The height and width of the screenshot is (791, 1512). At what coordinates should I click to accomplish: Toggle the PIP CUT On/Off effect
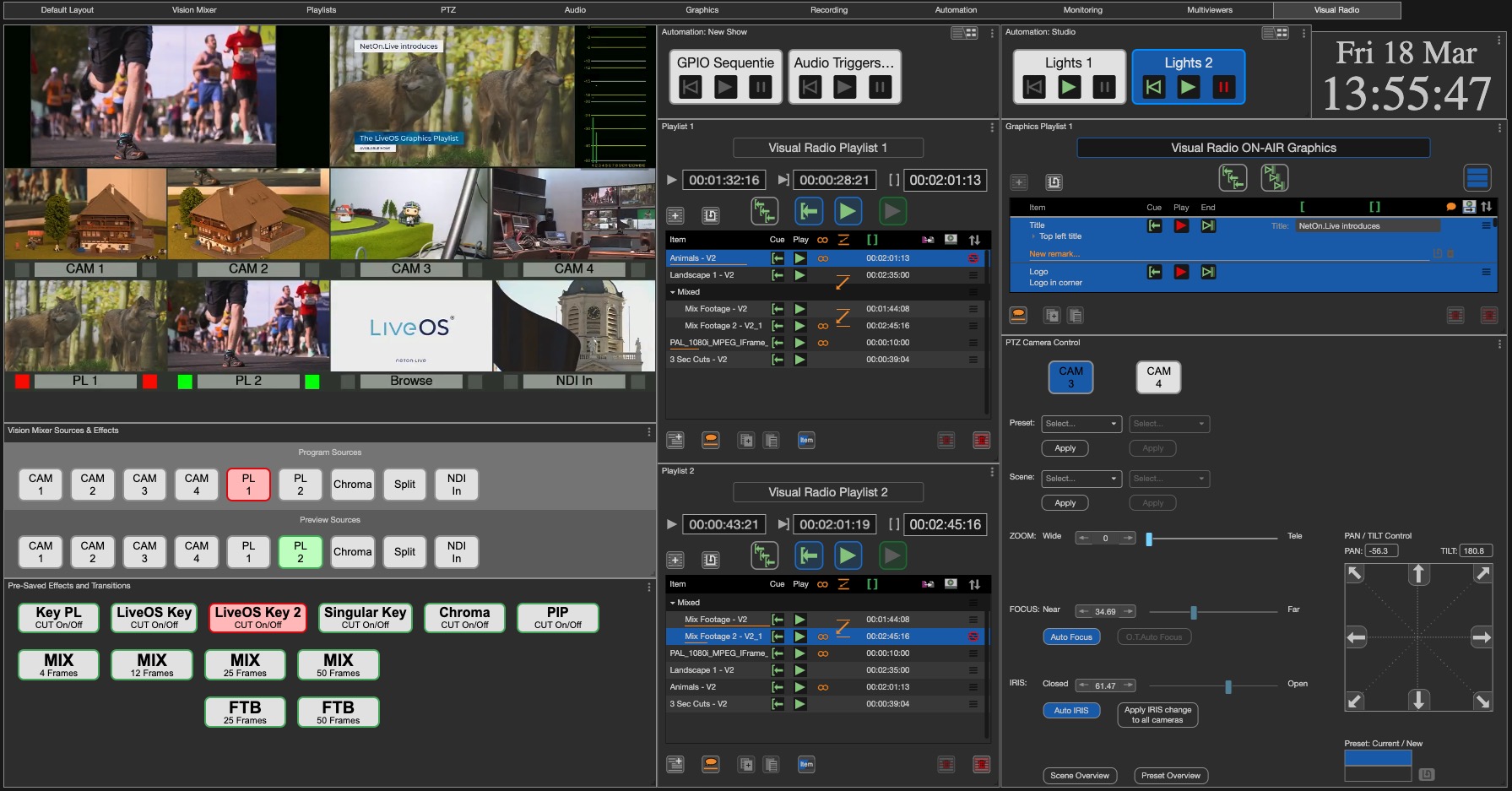pos(557,618)
